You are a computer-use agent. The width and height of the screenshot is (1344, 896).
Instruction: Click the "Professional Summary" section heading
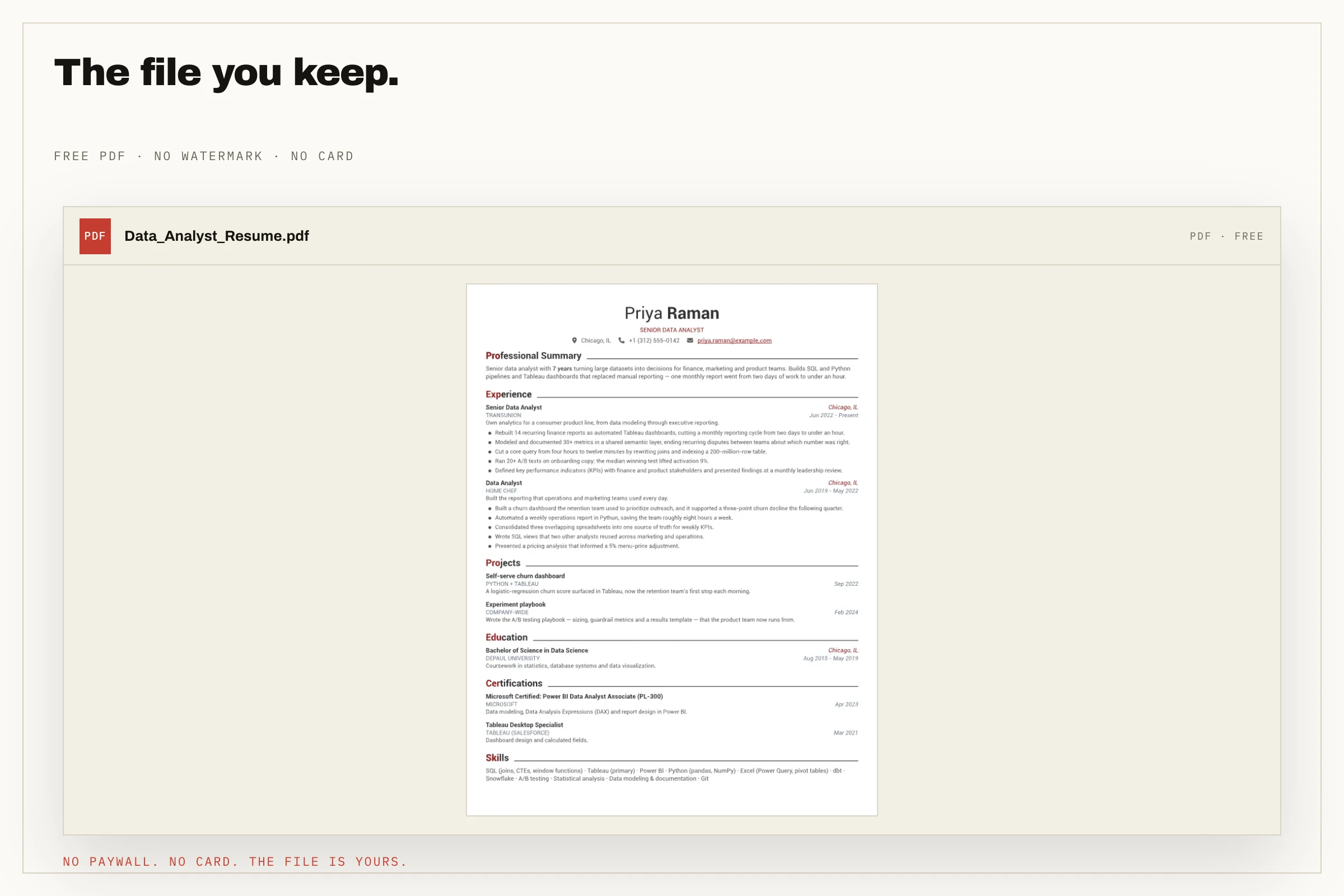point(534,356)
